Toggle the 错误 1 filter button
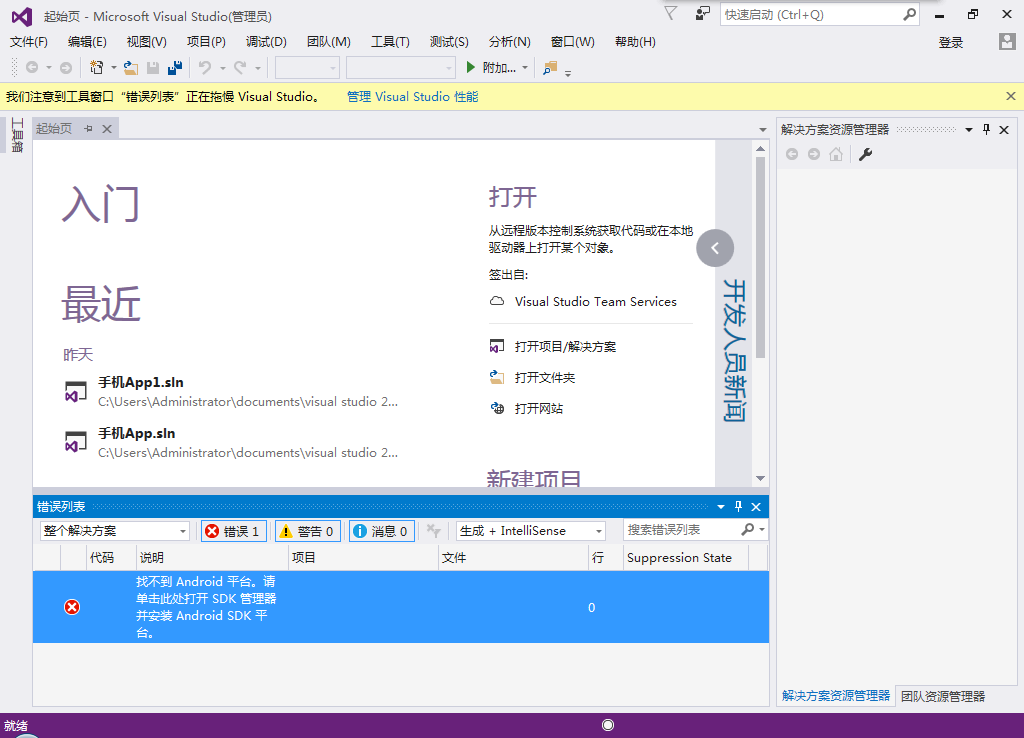 [232, 531]
